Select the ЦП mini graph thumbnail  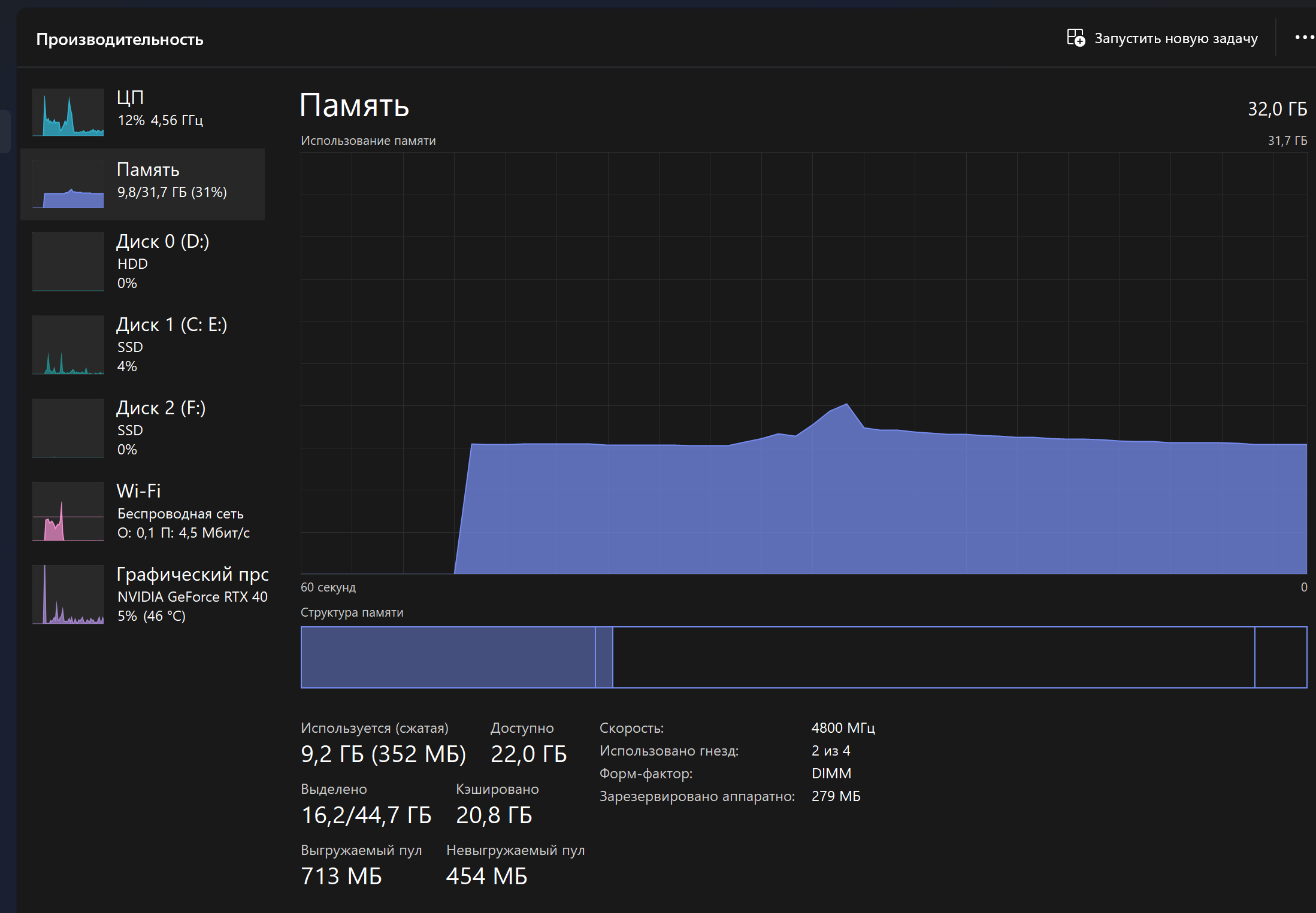tap(68, 112)
